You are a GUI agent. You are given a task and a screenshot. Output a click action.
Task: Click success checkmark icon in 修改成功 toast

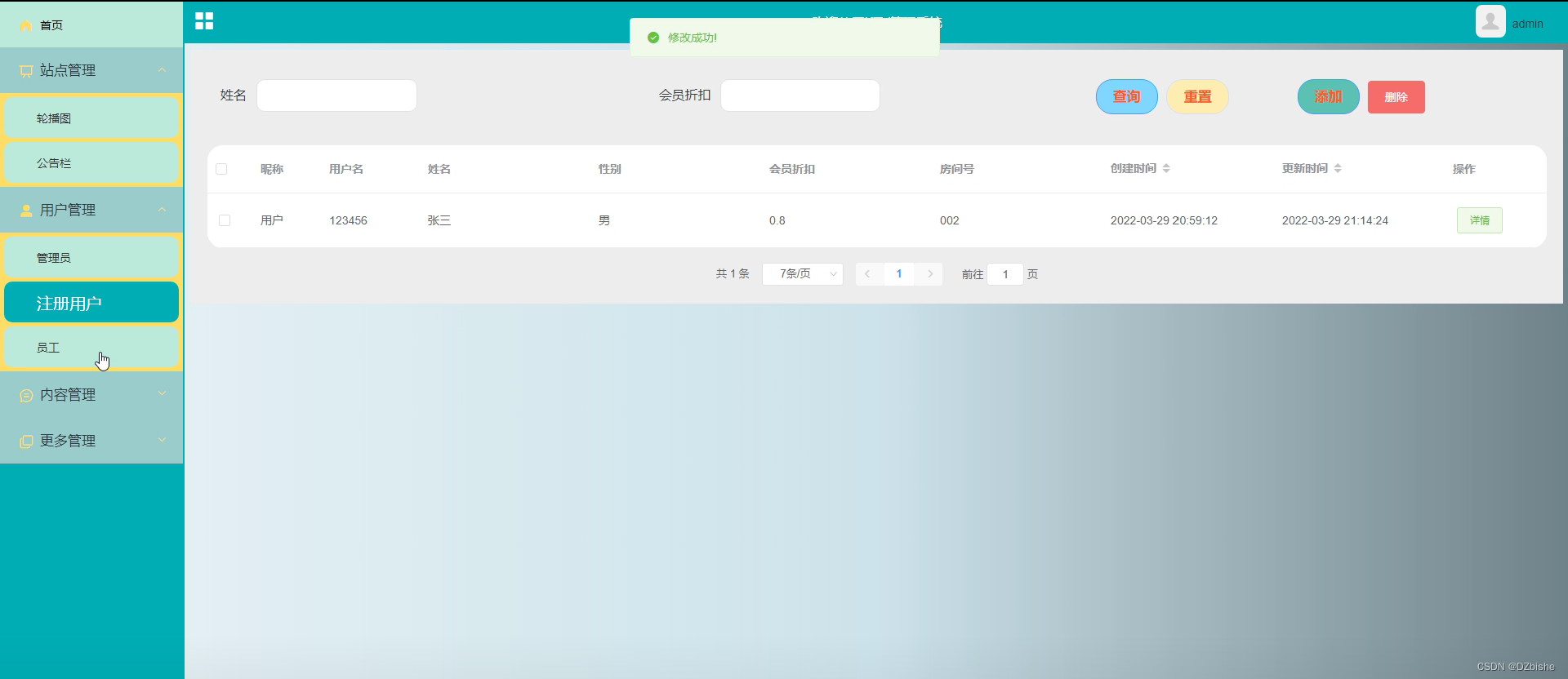click(x=653, y=38)
